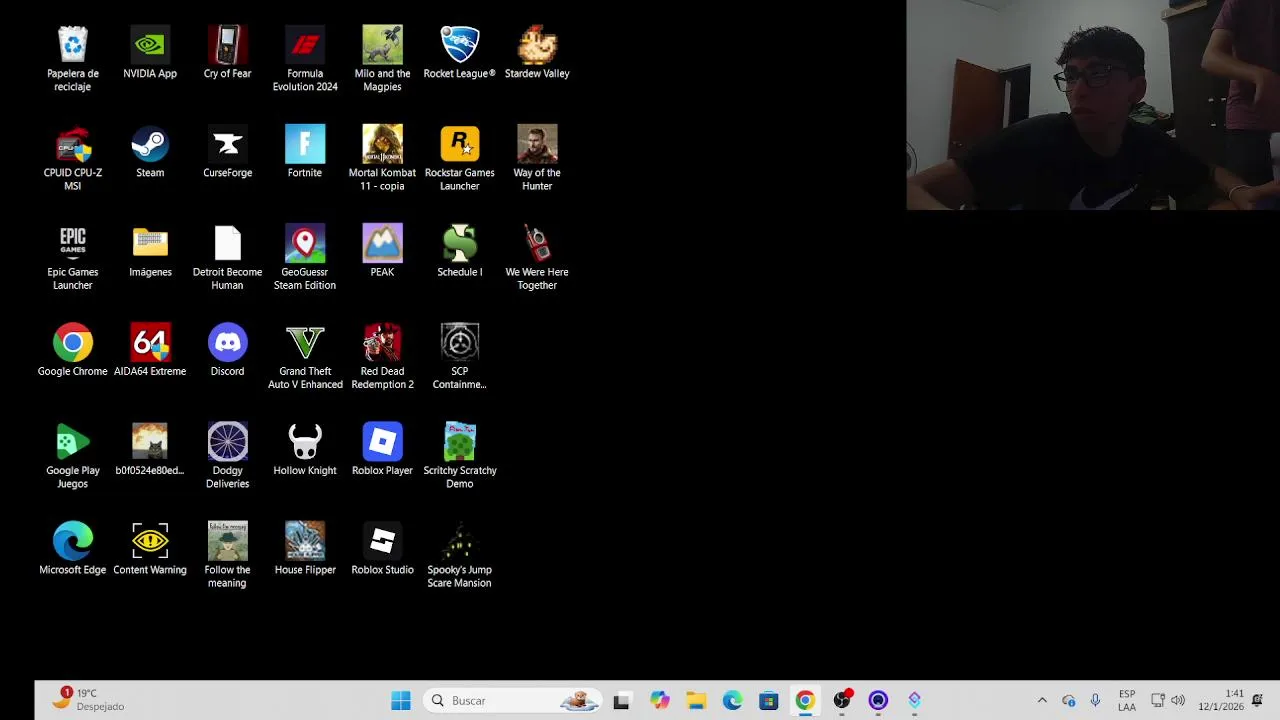Select the Detroit Become Human file
Screen dimensions: 1280x720
(x=227, y=257)
